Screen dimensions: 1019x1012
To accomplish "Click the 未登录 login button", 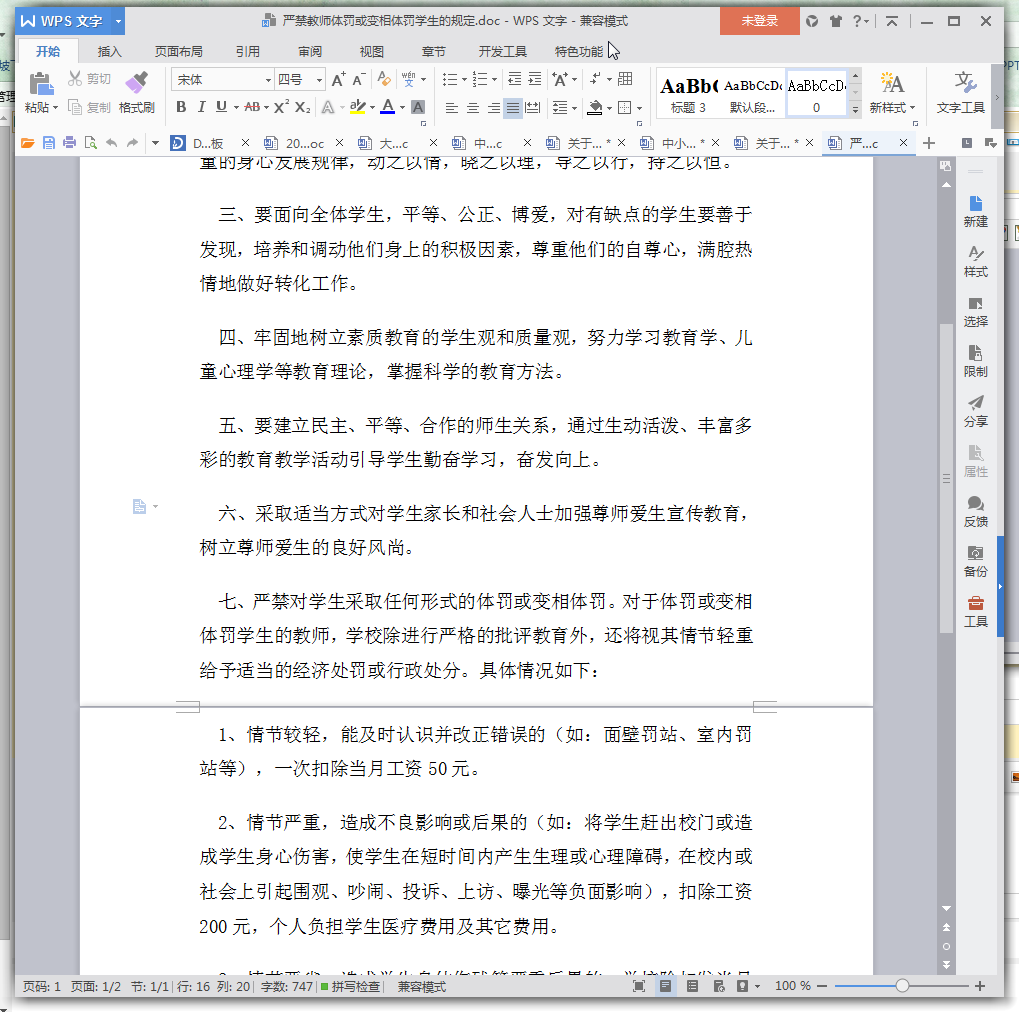I will 760,21.
